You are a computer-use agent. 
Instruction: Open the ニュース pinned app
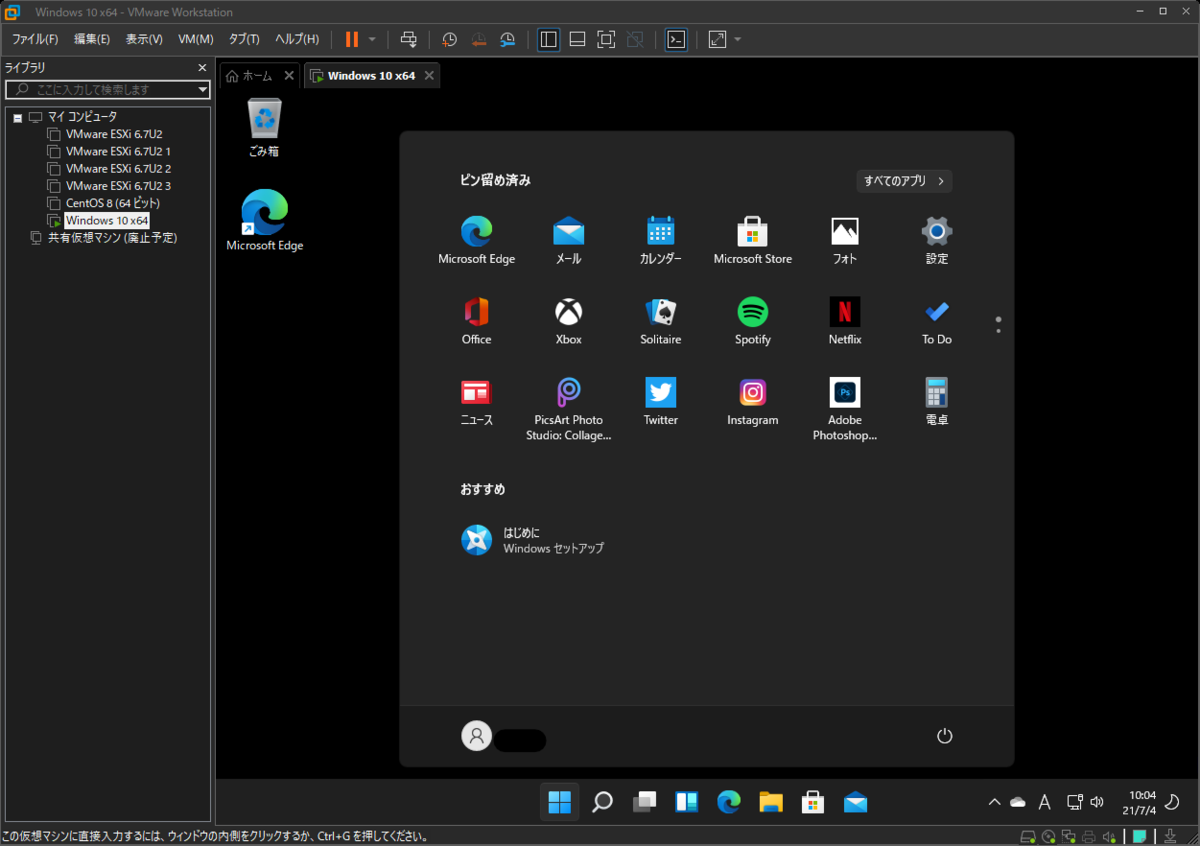click(x=476, y=403)
